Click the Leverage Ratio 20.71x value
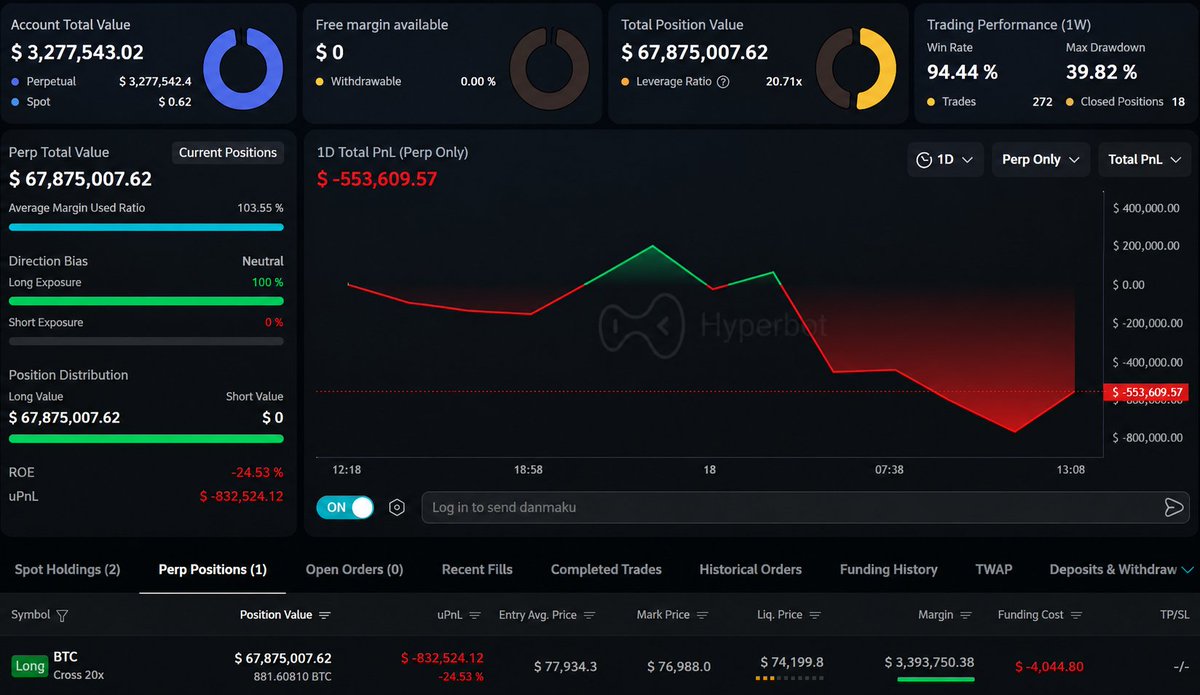The image size is (1200, 695). 784,81
